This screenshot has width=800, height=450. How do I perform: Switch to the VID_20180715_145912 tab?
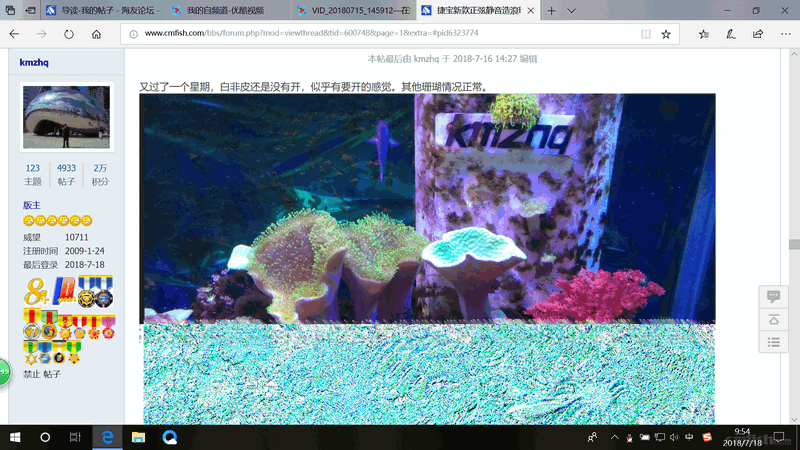pos(354,10)
